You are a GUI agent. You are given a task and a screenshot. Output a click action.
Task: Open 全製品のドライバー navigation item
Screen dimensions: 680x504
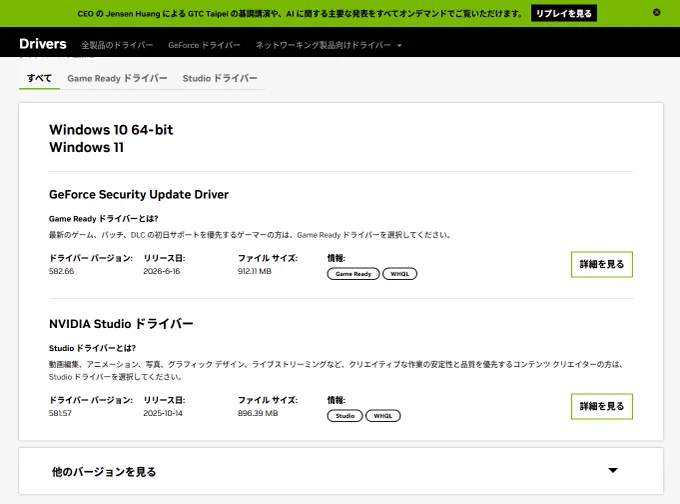117,45
